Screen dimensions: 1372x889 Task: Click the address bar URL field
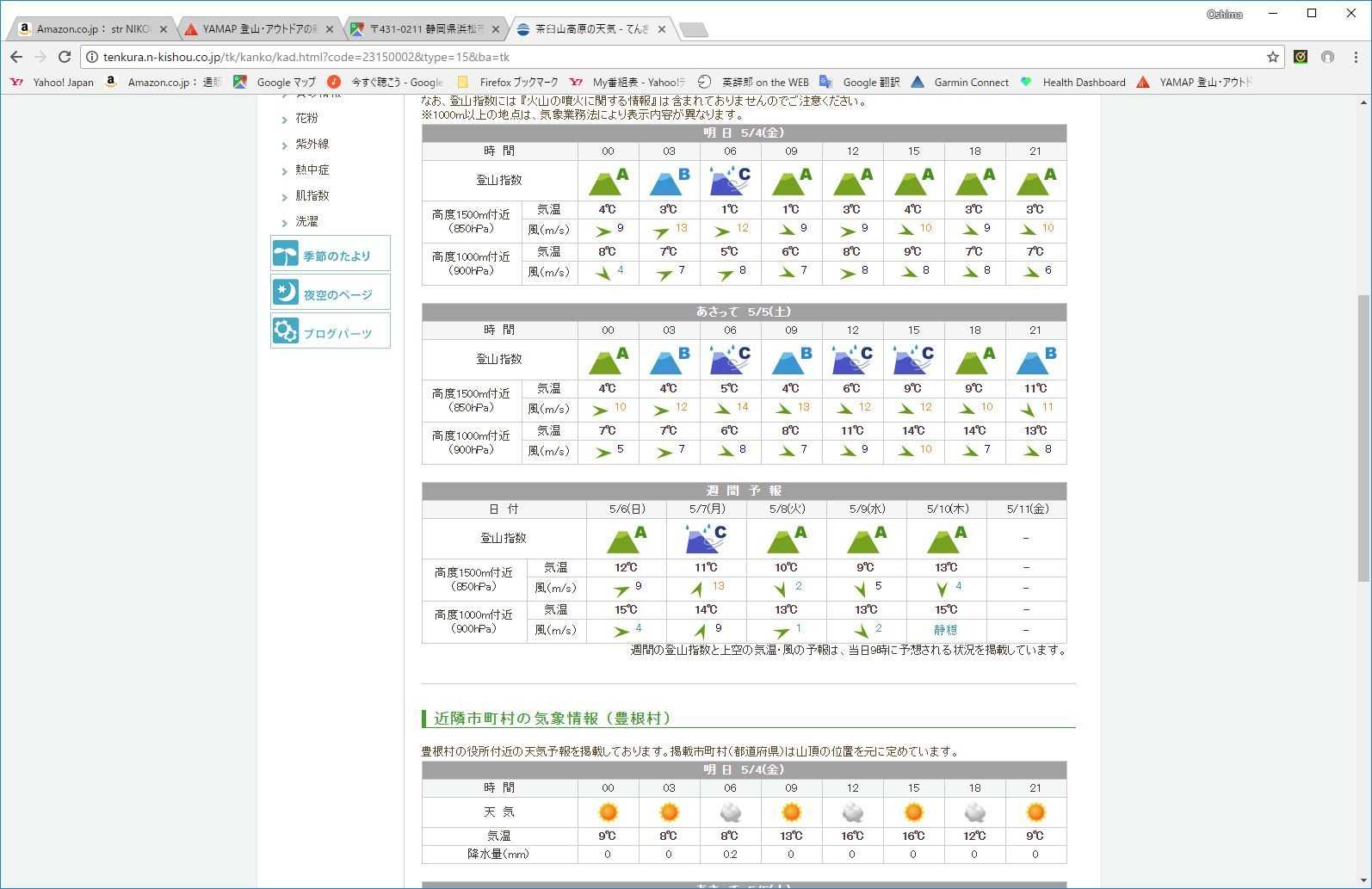pyautogui.click(x=671, y=57)
